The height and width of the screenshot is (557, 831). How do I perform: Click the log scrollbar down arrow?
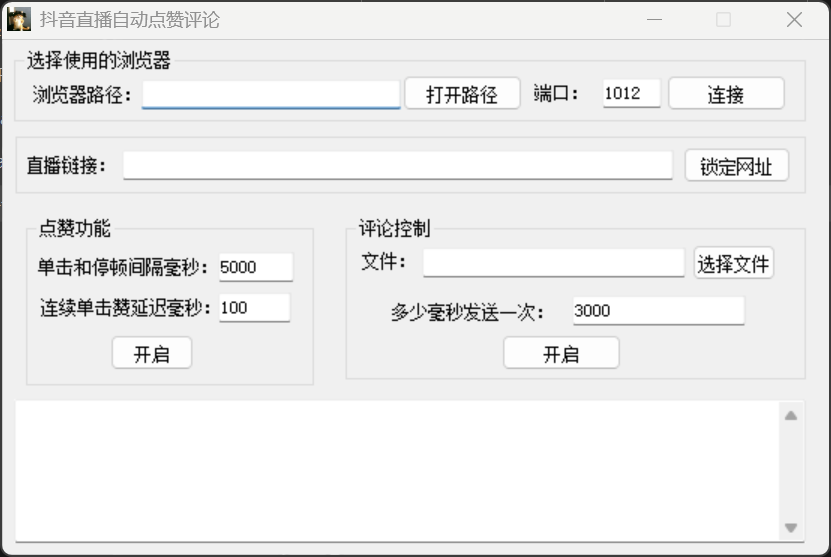791,528
